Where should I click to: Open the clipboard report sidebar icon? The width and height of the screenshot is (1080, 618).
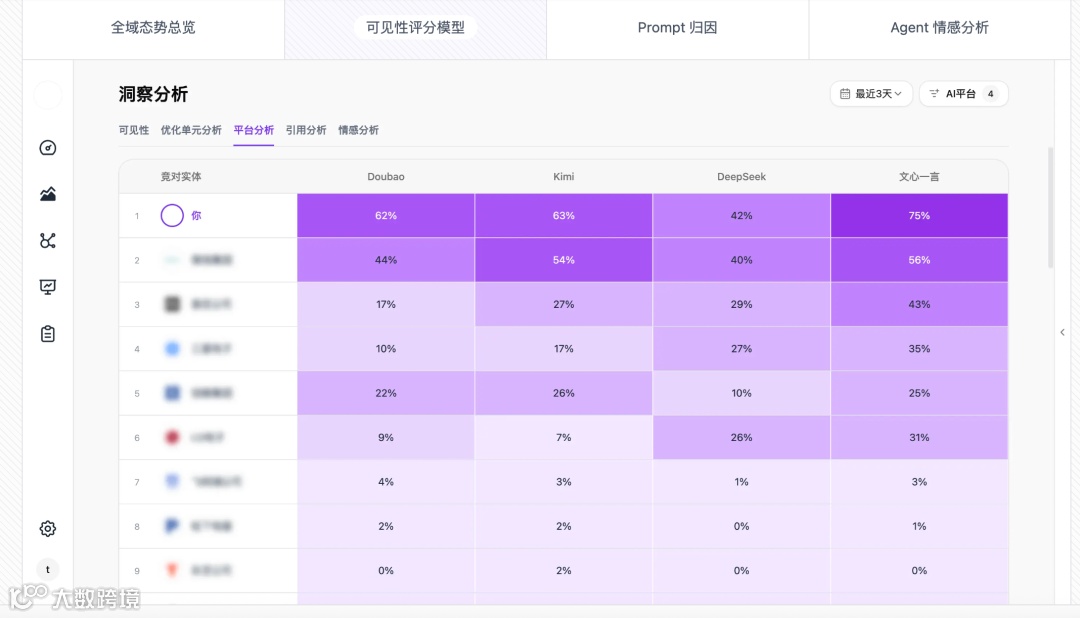[x=48, y=334]
